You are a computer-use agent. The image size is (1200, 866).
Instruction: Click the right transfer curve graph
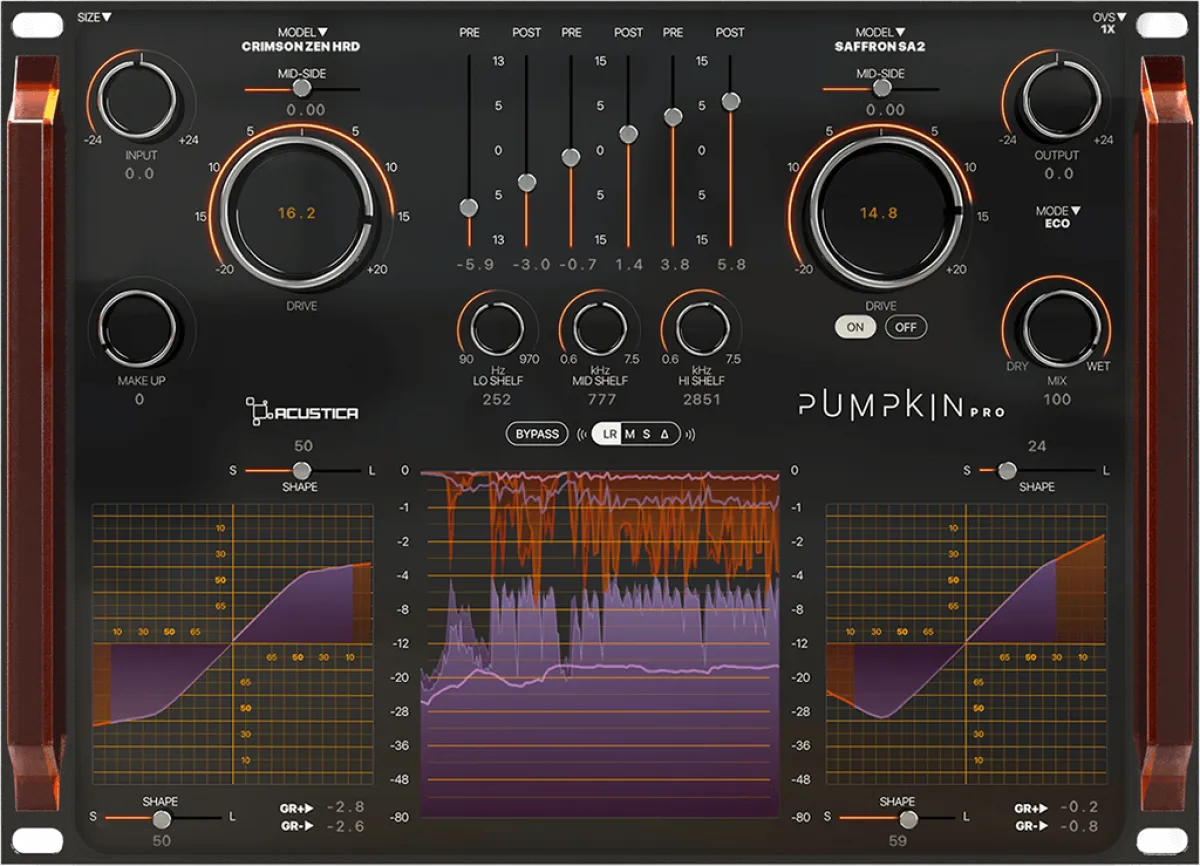pyautogui.click(x=966, y=643)
